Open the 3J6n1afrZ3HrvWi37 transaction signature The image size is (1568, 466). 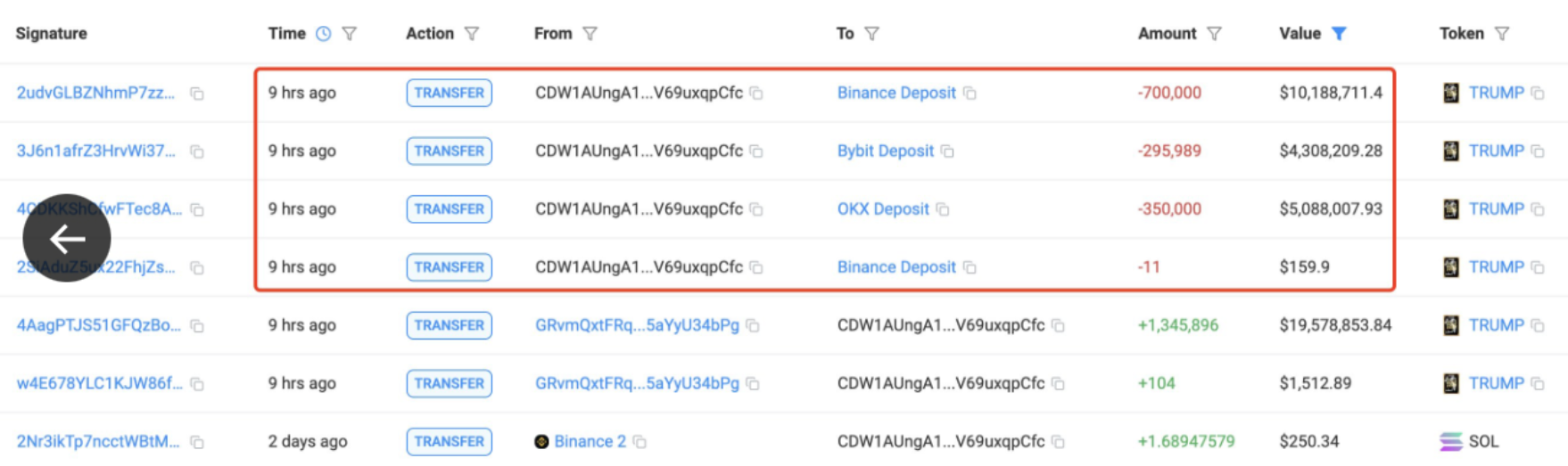coord(96,151)
